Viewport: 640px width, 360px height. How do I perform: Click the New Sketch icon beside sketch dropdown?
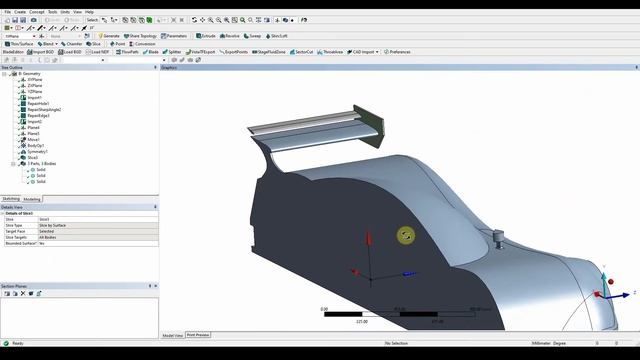coord(87,36)
